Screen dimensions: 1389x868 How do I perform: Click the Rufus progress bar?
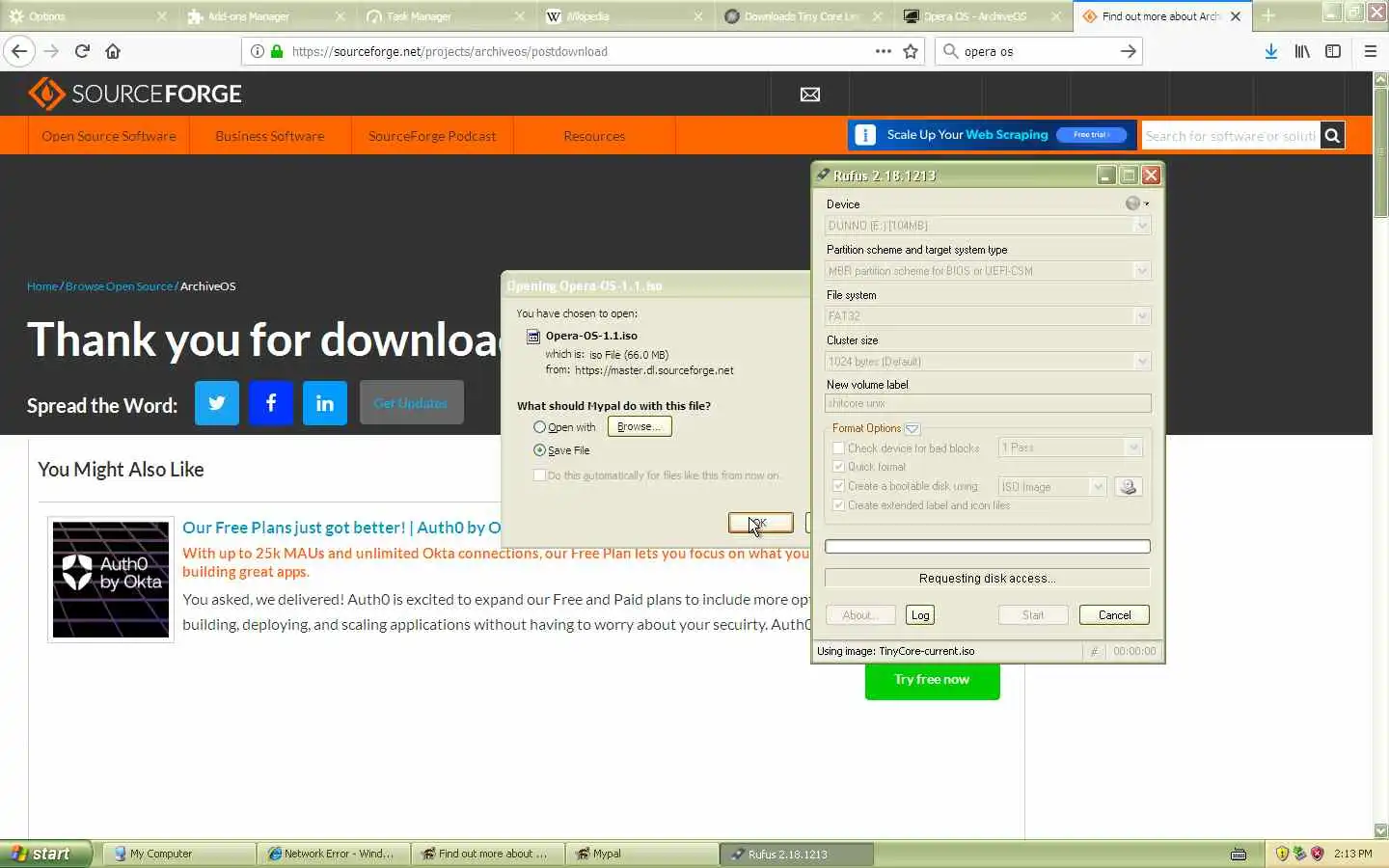[x=988, y=547]
